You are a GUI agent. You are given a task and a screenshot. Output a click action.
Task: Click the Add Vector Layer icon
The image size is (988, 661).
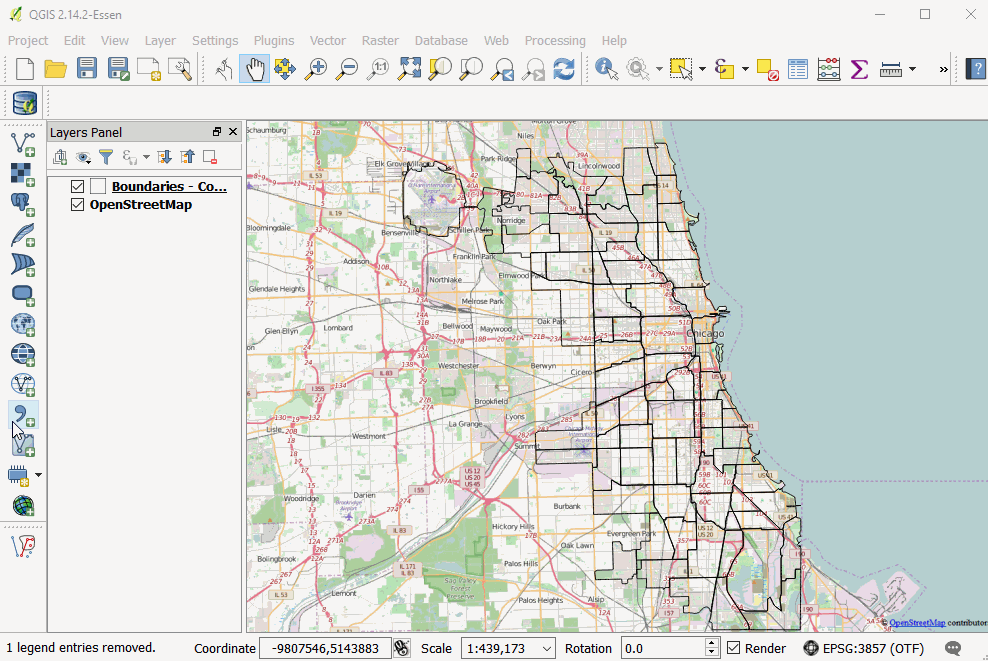pyautogui.click(x=23, y=144)
